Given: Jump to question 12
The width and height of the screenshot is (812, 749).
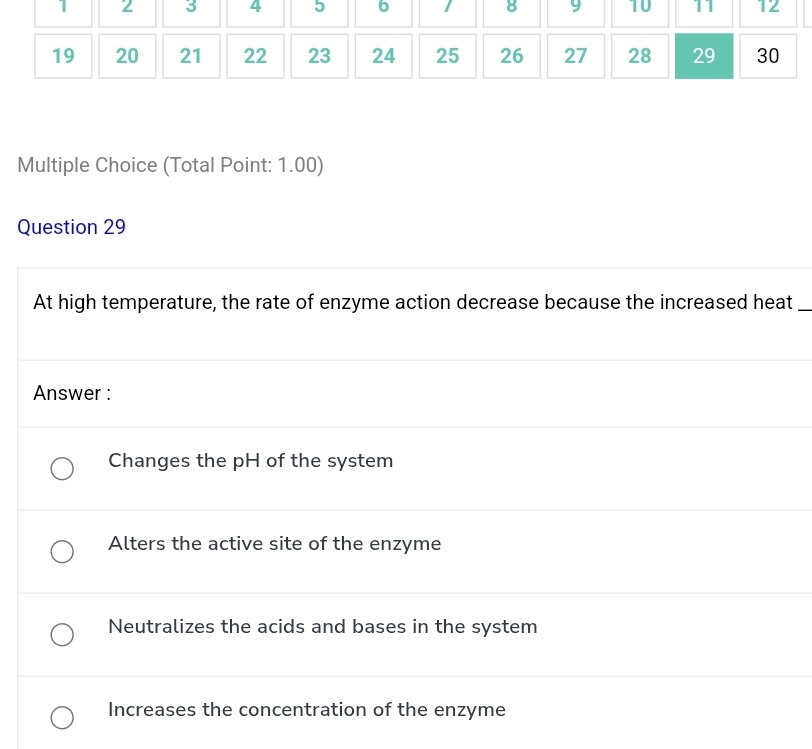Looking at the screenshot, I should tap(768, 8).
